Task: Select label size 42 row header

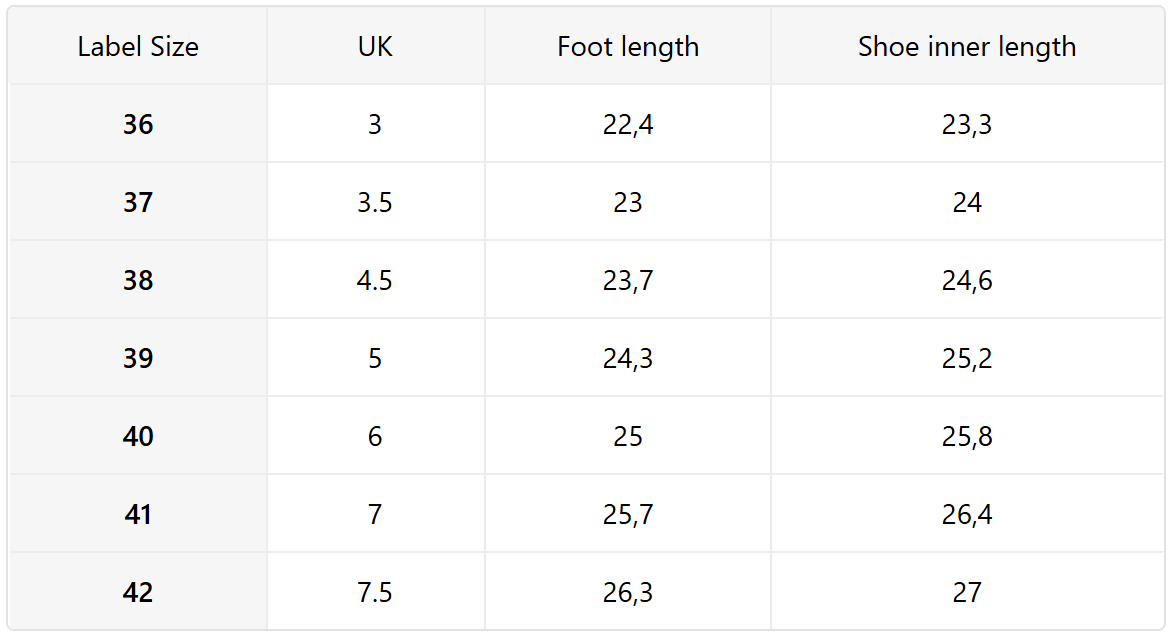Action: point(138,593)
